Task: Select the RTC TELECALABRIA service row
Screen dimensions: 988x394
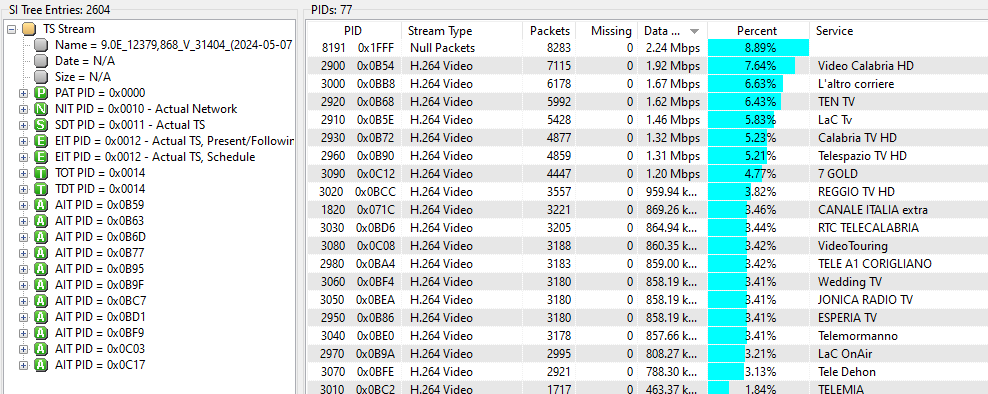Action: pos(647,228)
